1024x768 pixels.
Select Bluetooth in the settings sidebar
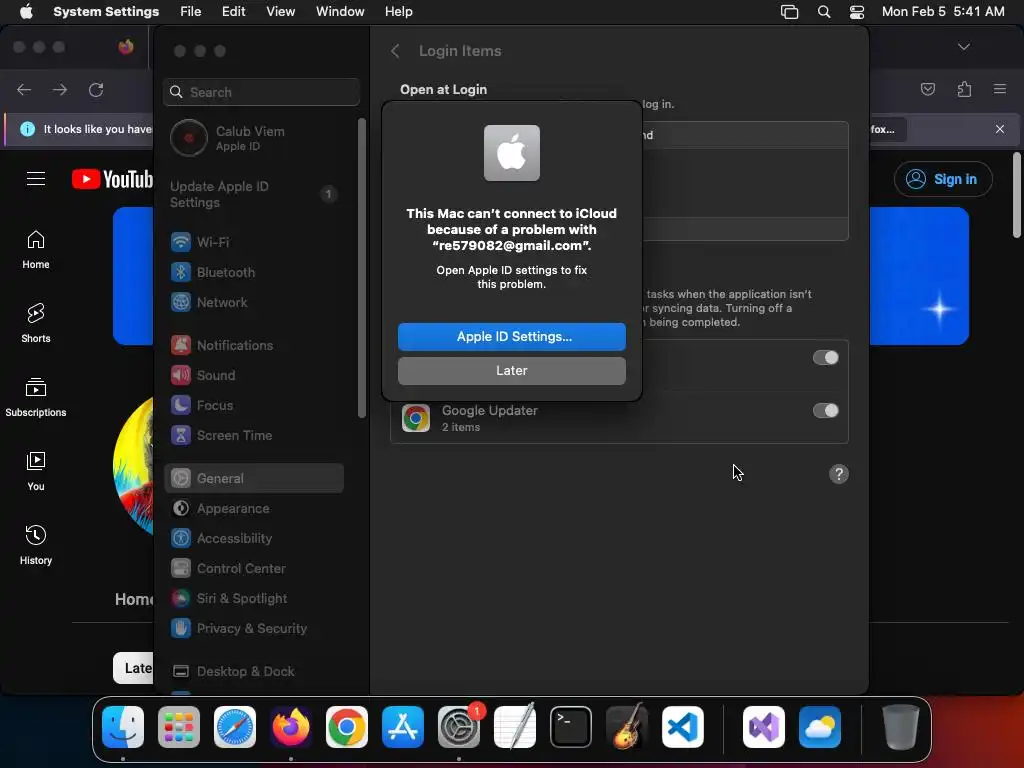(255, 272)
